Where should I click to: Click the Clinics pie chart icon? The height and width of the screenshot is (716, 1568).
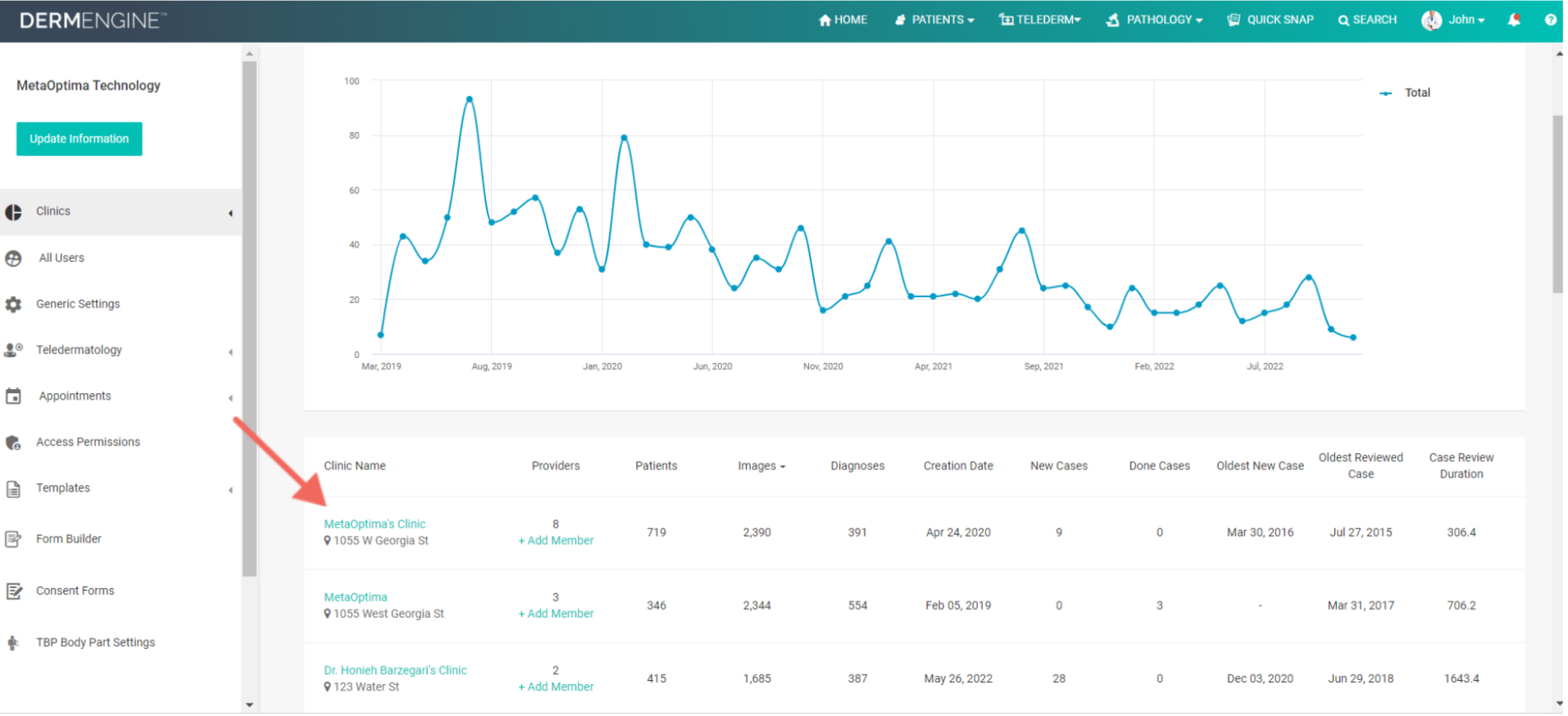tap(14, 213)
